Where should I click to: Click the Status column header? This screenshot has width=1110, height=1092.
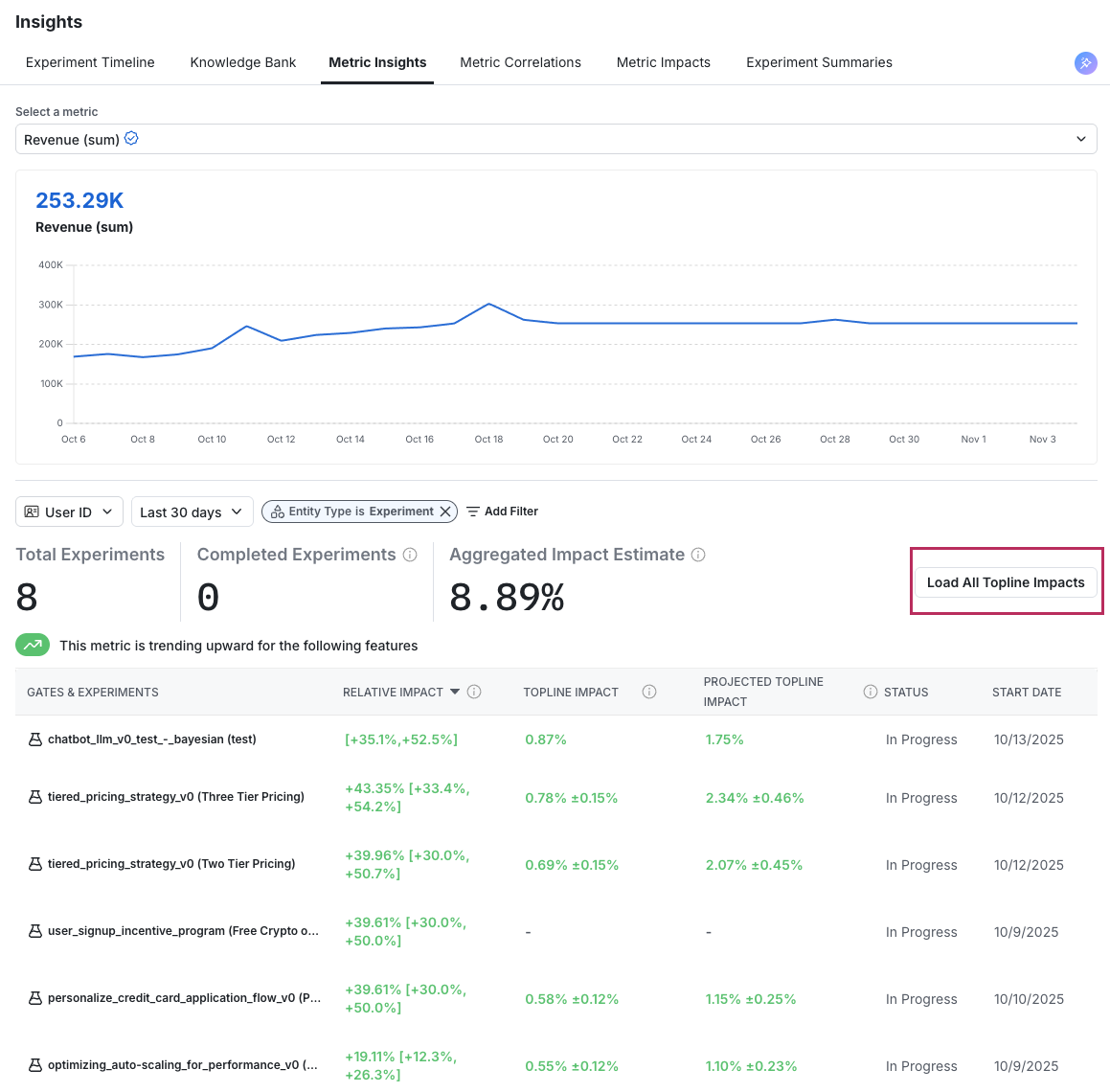click(905, 692)
